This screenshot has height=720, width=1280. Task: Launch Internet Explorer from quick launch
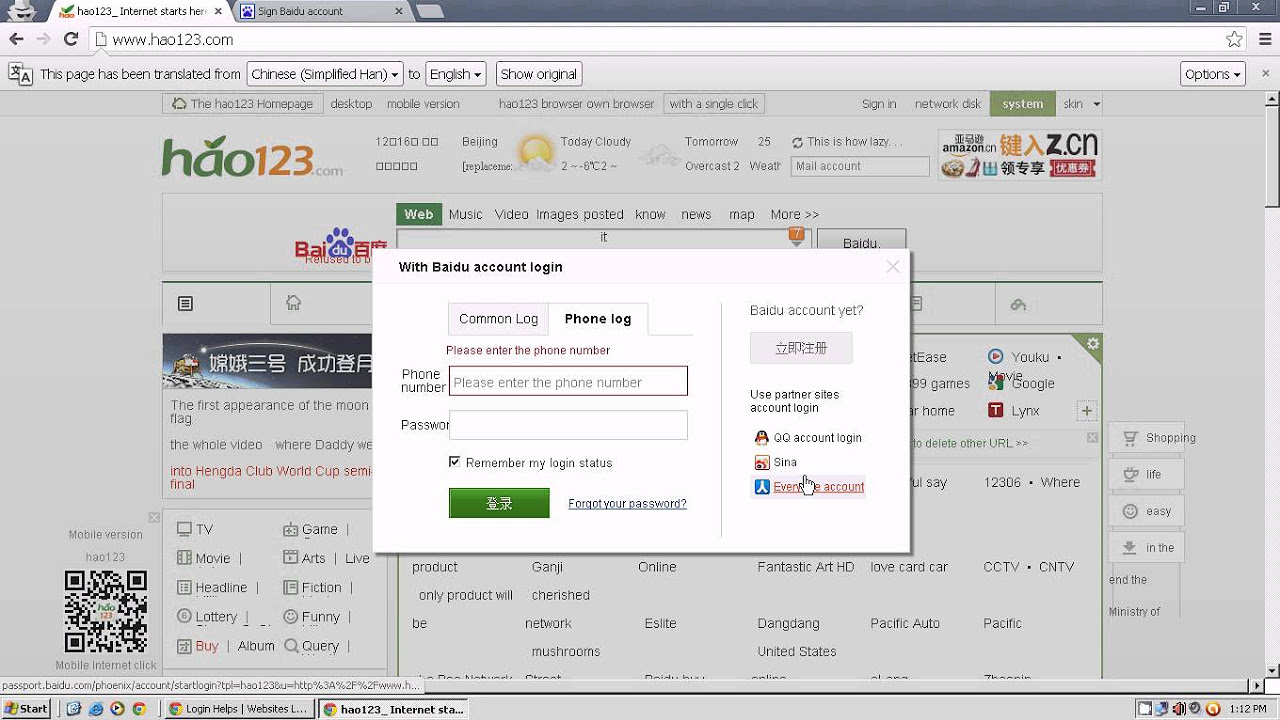(95, 709)
